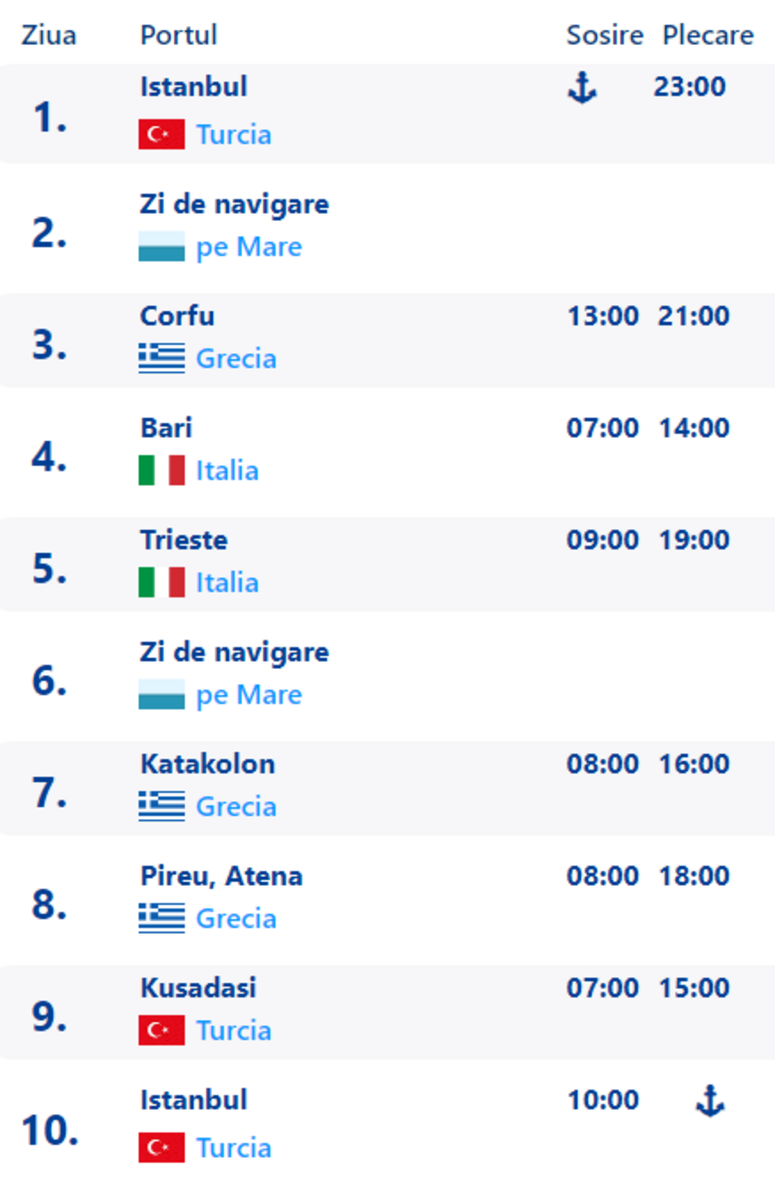Select the Katakolon port name
This screenshot has height=1200, width=775.
(x=208, y=764)
